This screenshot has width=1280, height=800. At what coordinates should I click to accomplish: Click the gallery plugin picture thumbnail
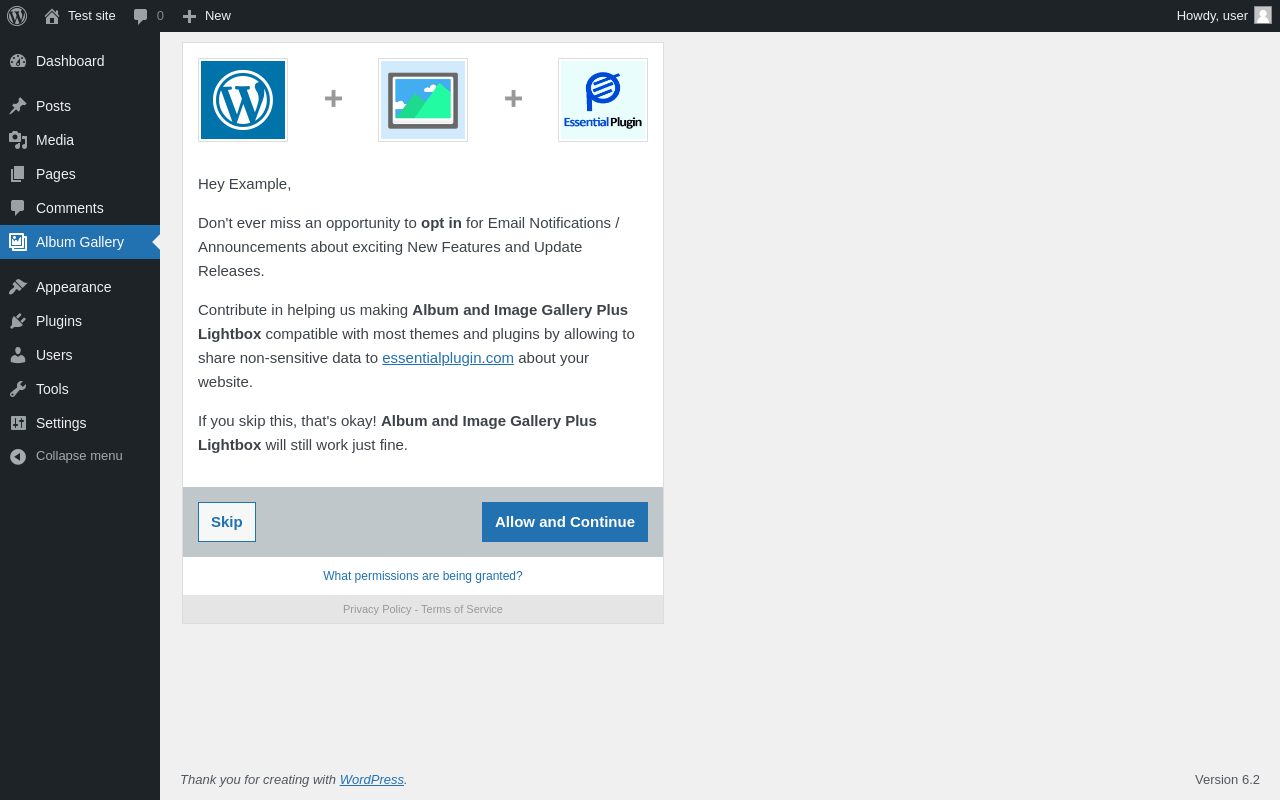click(423, 100)
